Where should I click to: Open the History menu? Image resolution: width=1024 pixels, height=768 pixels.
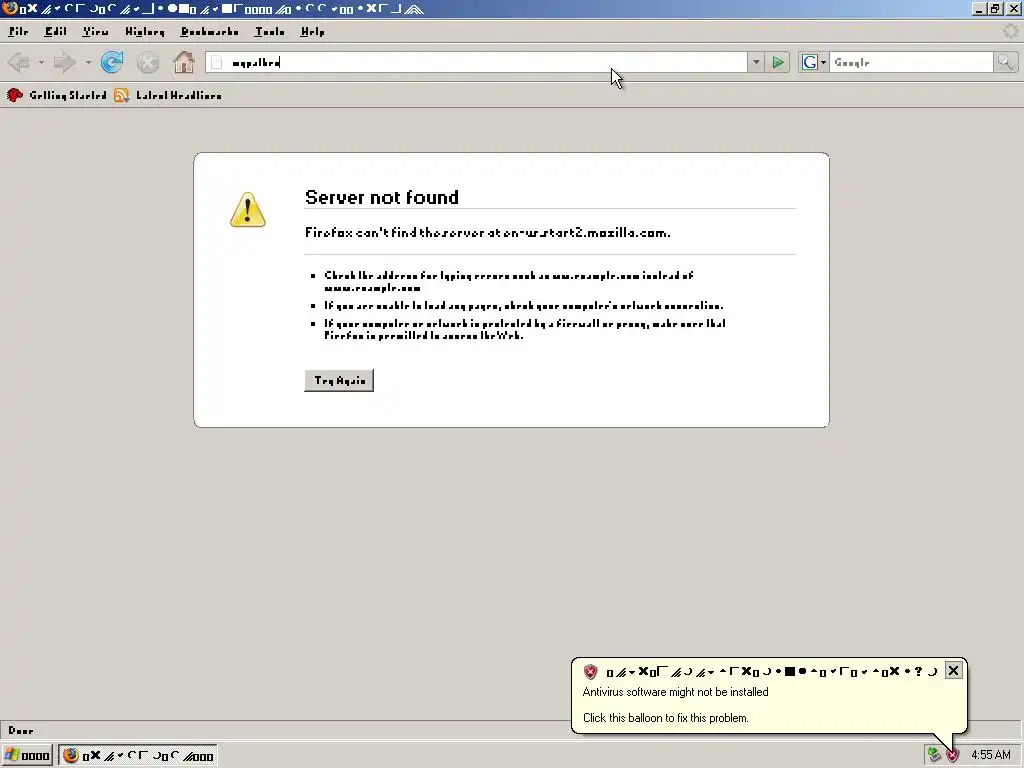coord(144,31)
